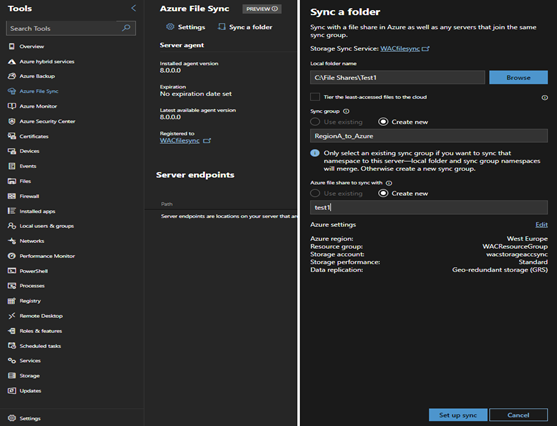The width and height of the screenshot is (557, 426).
Task: Open Remote Desktop tool
Action: pos(41,316)
